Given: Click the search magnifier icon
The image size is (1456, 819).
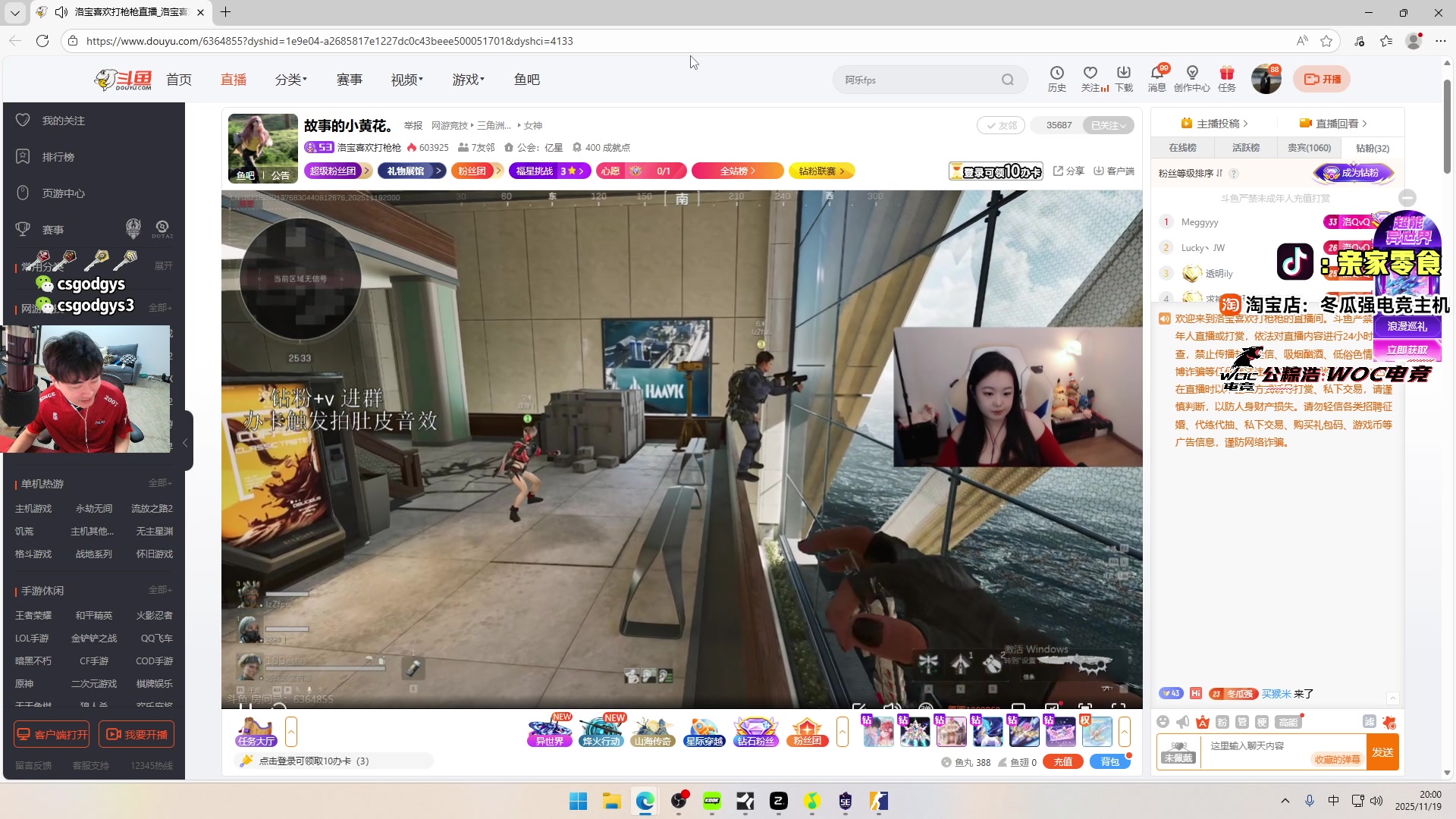Looking at the screenshot, I should coord(1007,80).
